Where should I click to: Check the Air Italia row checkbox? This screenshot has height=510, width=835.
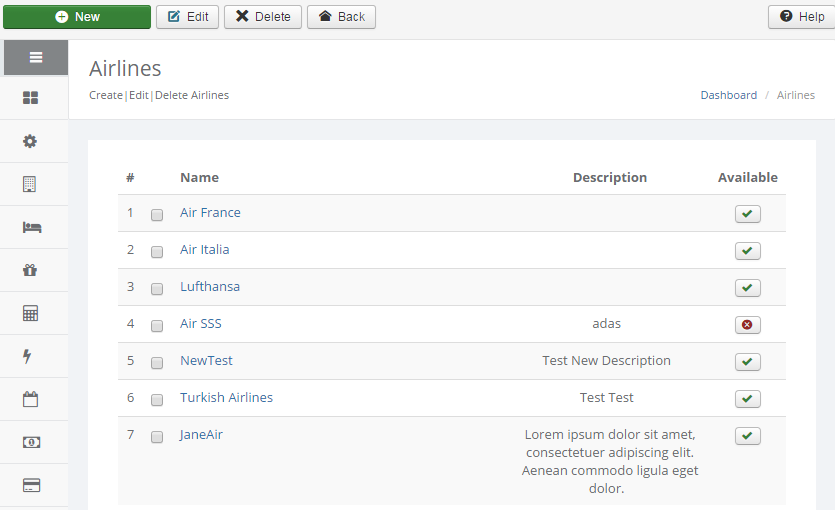pyautogui.click(x=157, y=252)
